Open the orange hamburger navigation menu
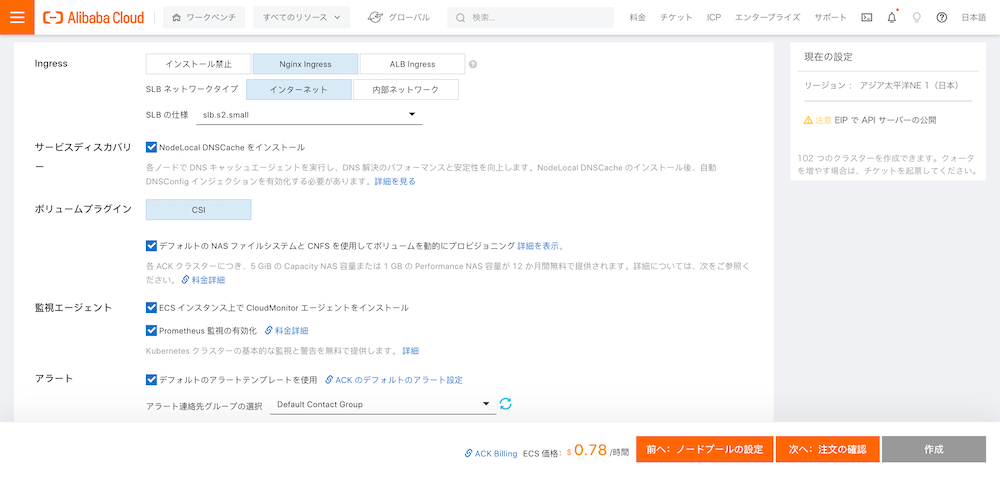This screenshot has width=1000, height=477. pyautogui.click(x=17, y=17)
